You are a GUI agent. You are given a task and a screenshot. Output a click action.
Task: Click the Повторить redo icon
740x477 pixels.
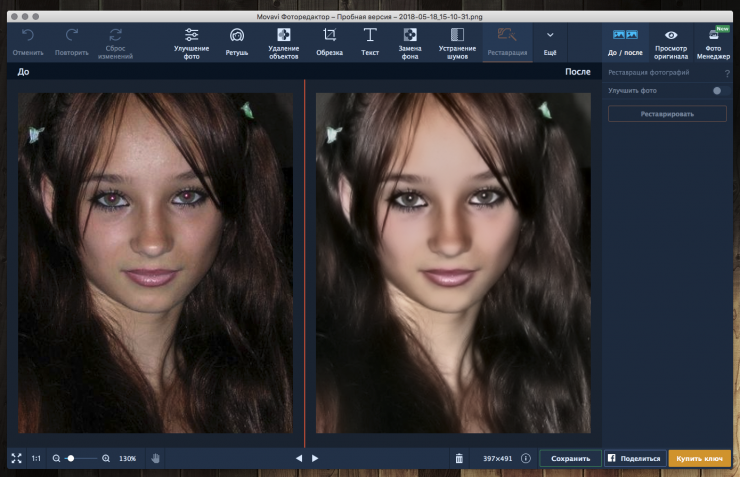(72, 35)
